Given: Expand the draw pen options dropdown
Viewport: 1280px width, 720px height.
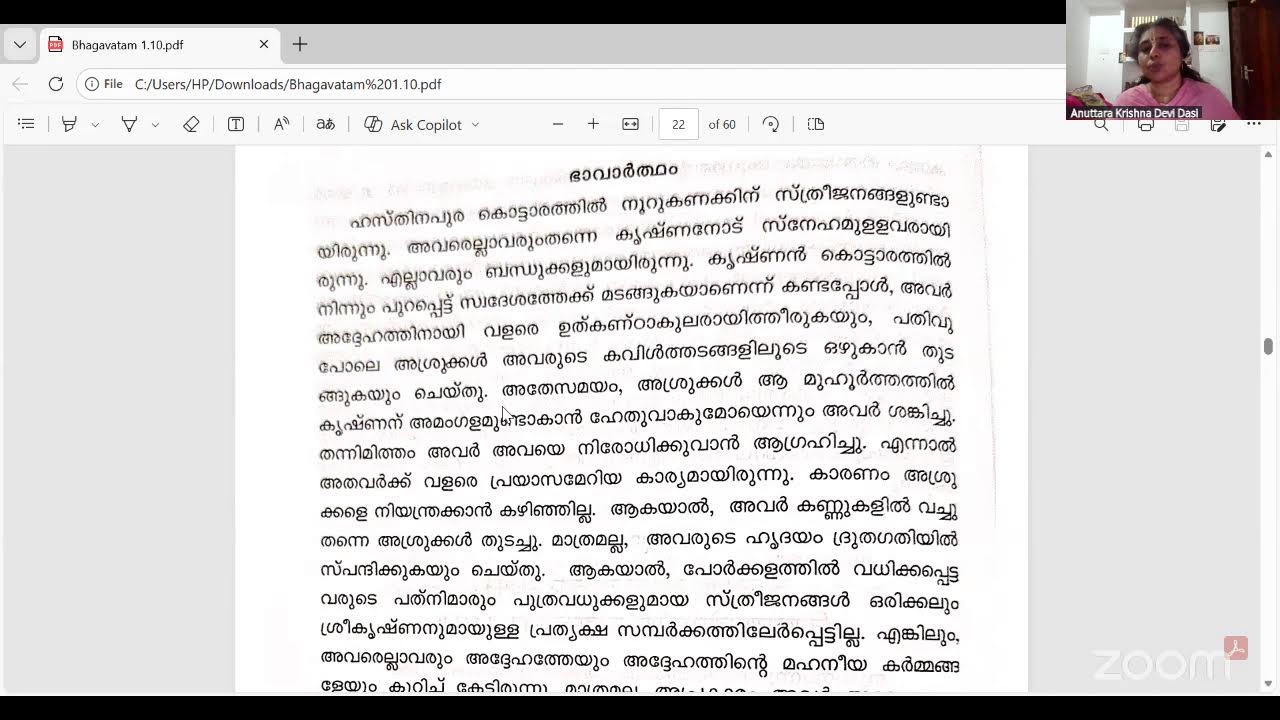Looking at the screenshot, I should point(155,125).
